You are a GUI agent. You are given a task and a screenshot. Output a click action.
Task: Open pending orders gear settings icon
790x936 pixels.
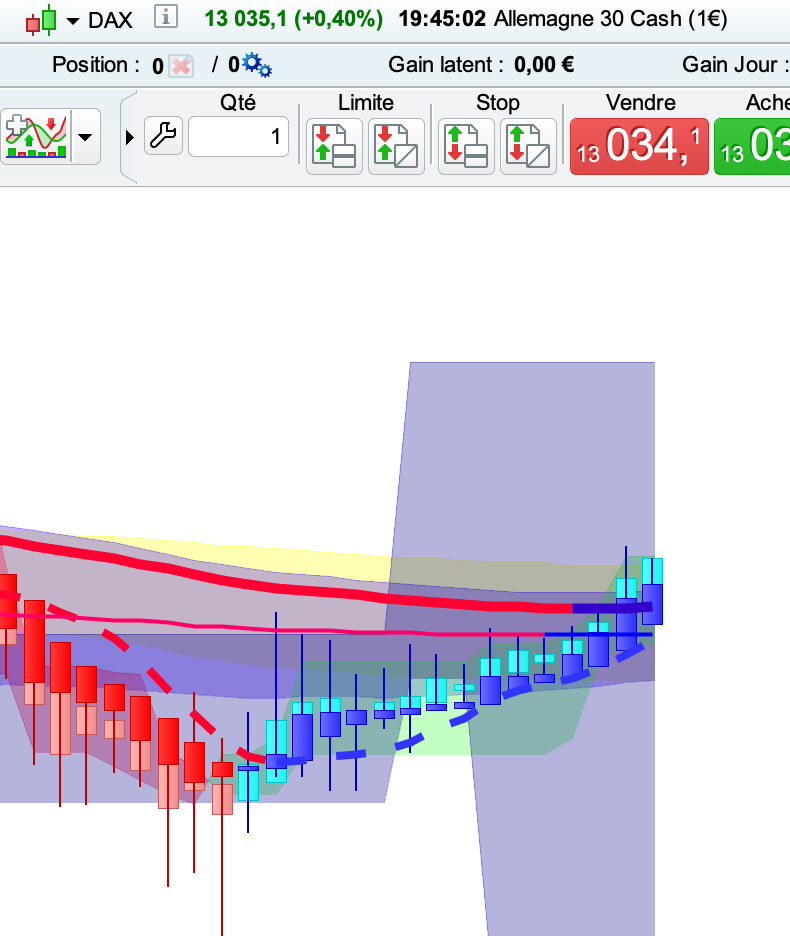pos(257,65)
